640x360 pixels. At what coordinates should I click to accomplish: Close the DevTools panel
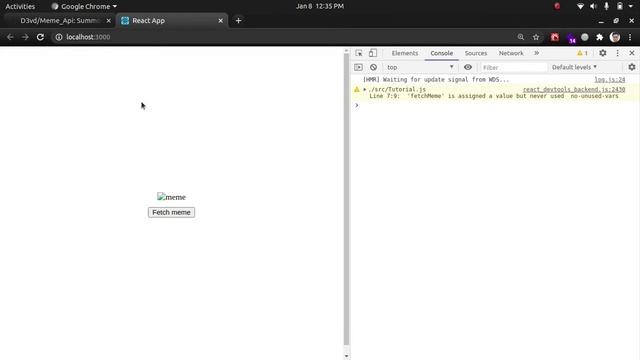coord(631,53)
